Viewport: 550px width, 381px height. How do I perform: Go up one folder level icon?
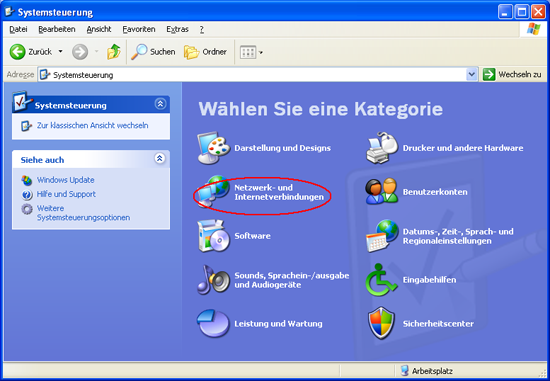click(114, 52)
